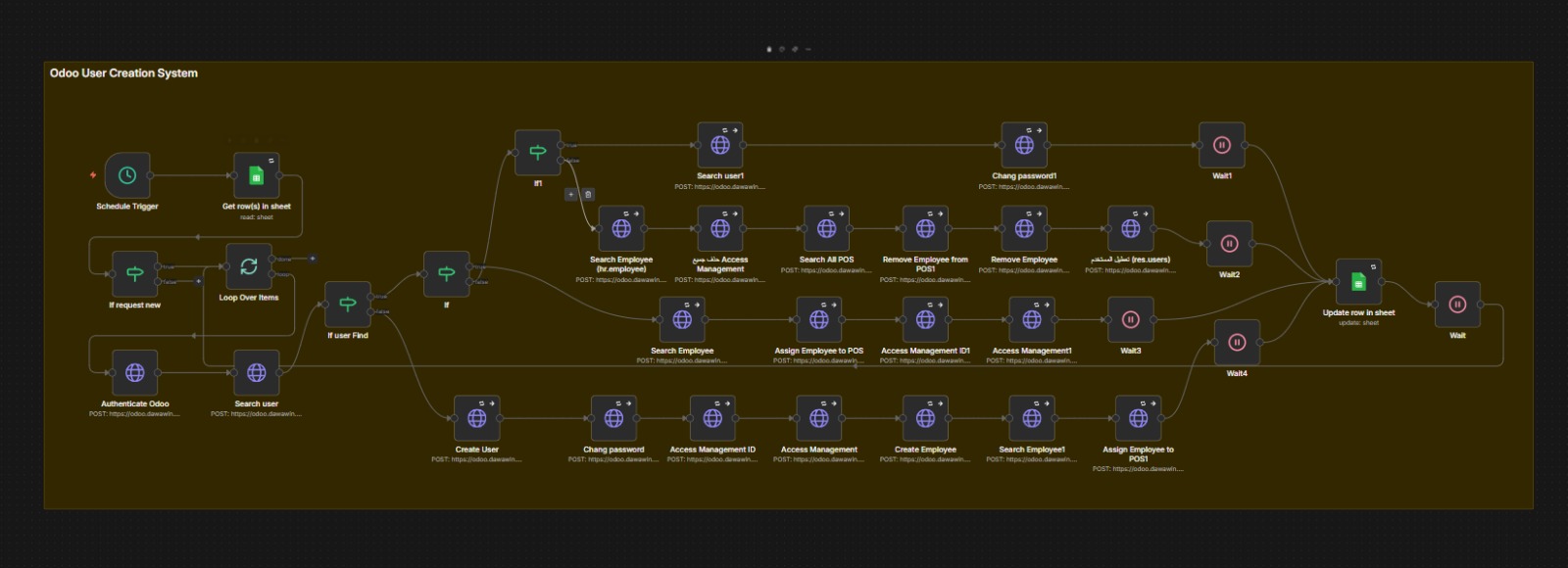Click the 'update: sheet' subtitle text
Viewport: 1568px width, 568px height.
point(1358,323)
